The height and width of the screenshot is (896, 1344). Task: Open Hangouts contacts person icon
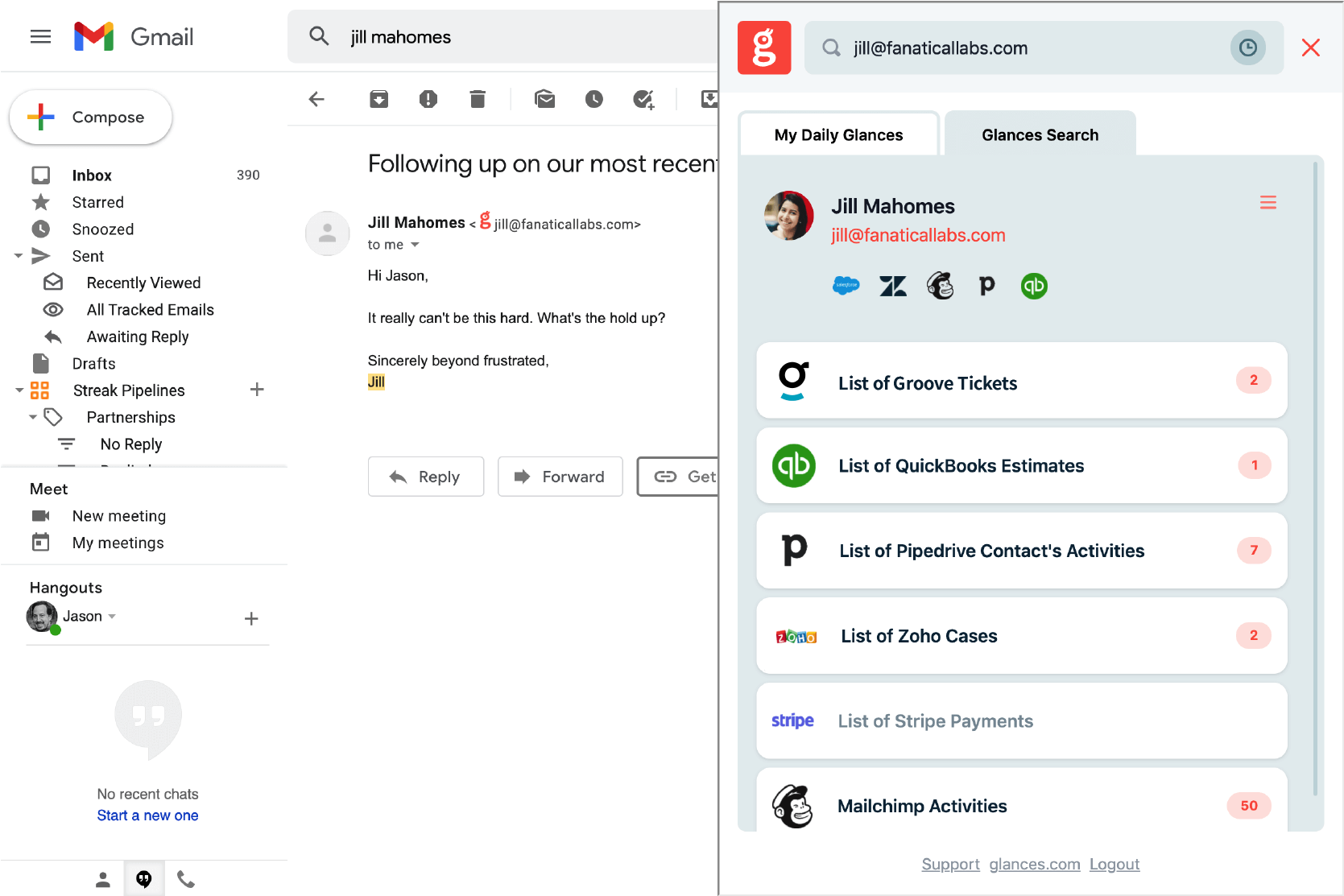pyautogui.click(x=103, y=879)
